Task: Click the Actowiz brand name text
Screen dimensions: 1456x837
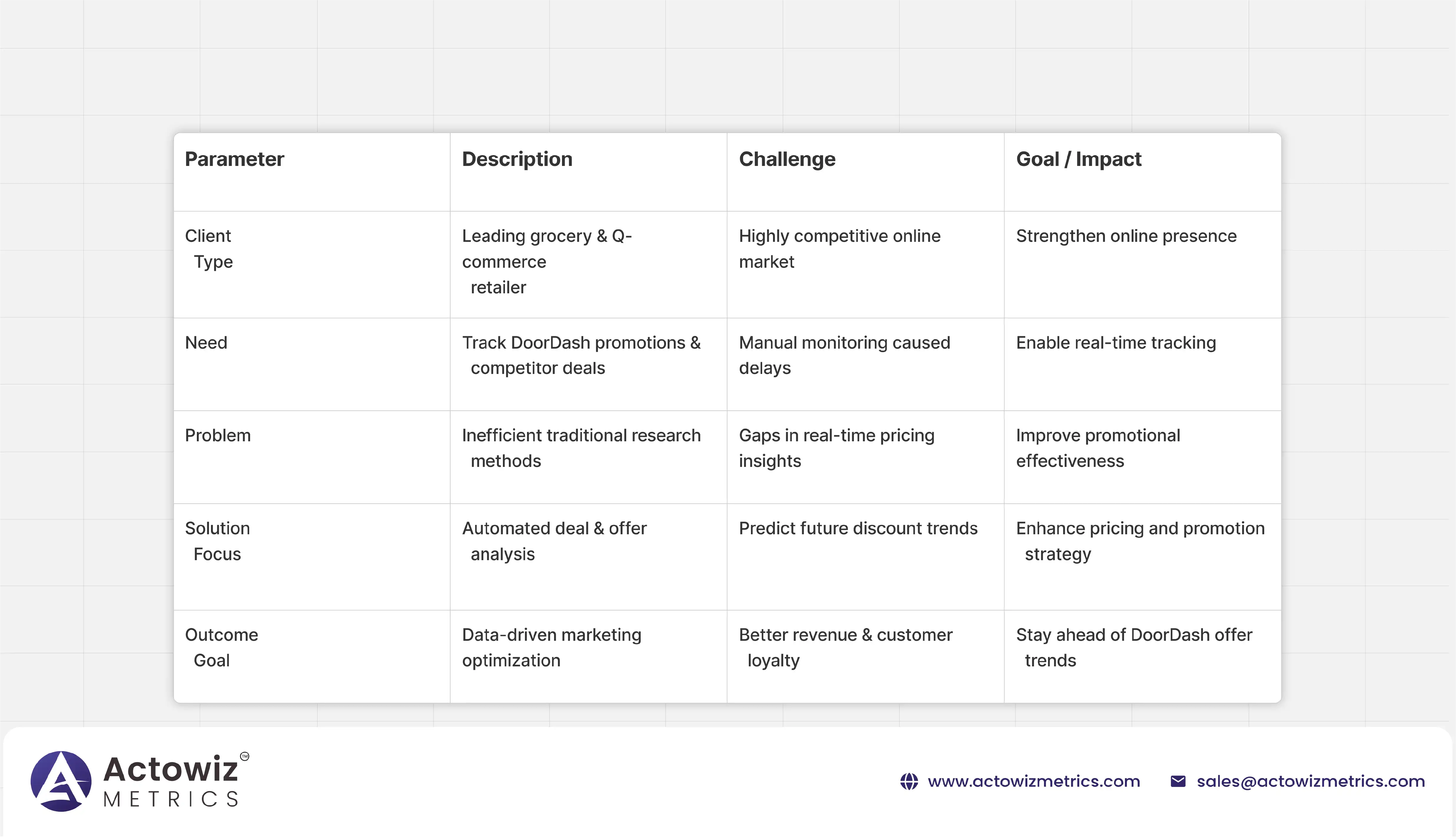Action: tap(171, 769)
